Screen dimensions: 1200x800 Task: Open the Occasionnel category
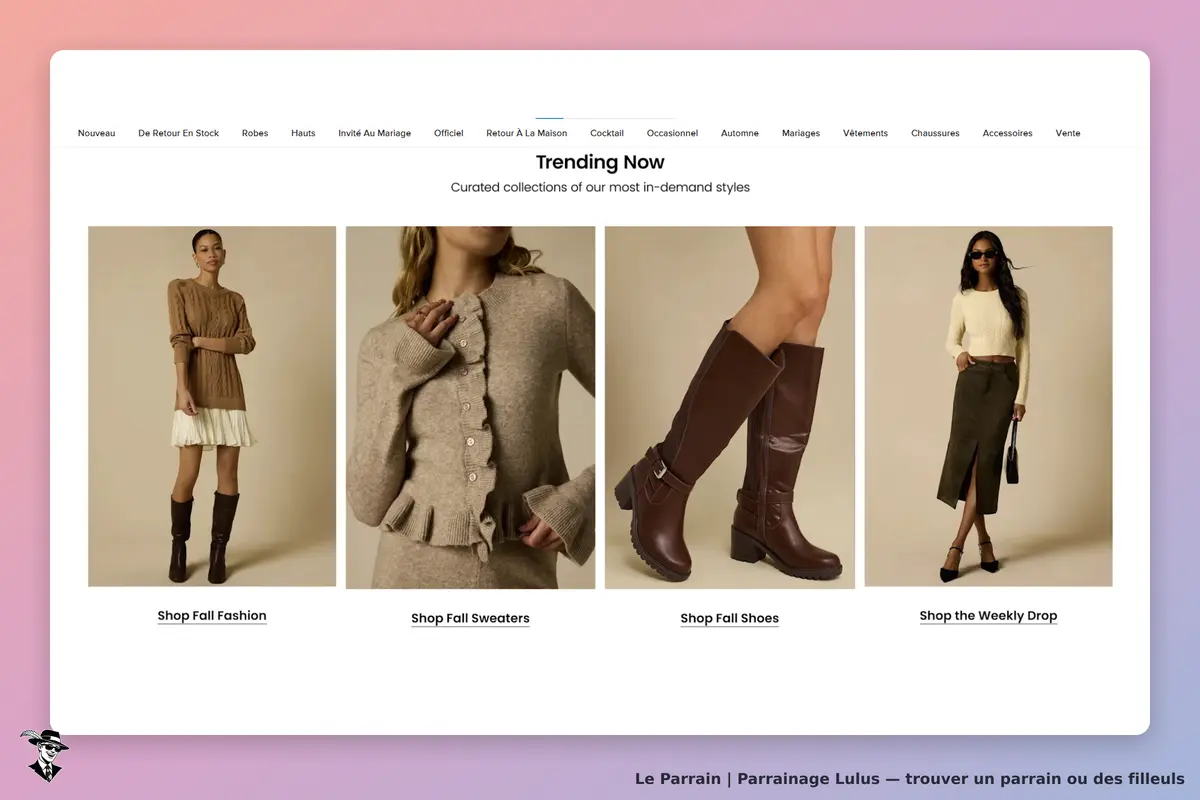(x=672, y=133)
